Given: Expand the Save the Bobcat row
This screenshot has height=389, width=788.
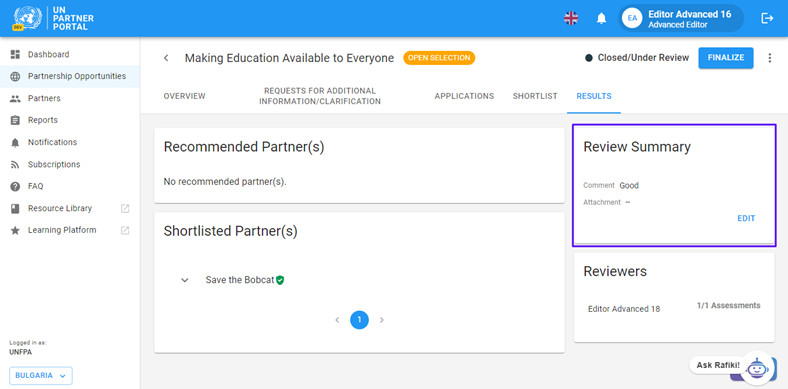Looking at the screenshot, I should tap(184, 280).
